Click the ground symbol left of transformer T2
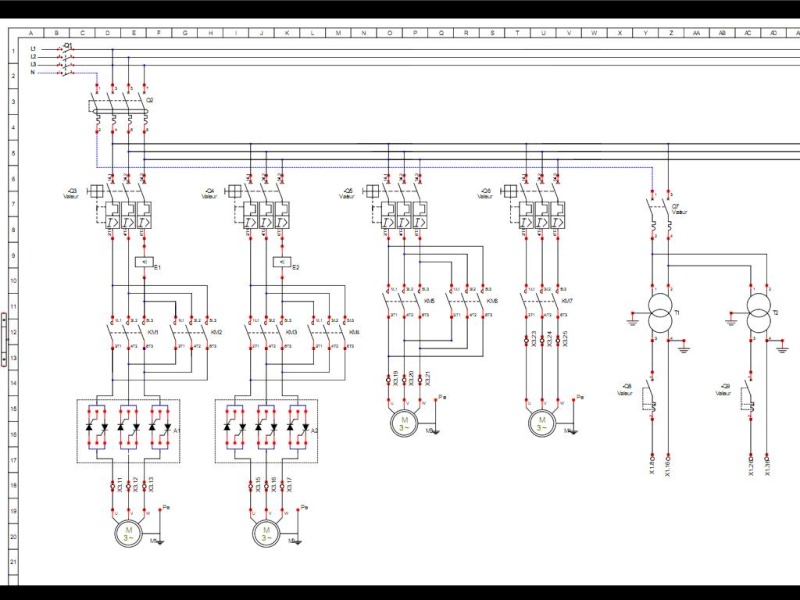800x600 pixels. tap(731, 319)
